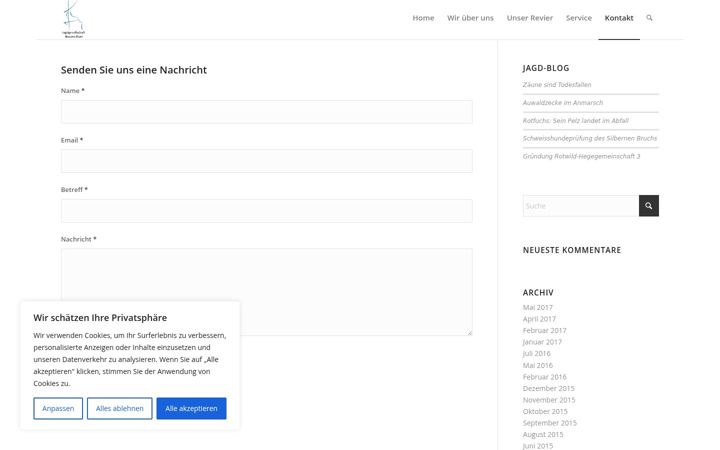
Task: Open the August 2015 archive
Action: [x=543, y=434]
